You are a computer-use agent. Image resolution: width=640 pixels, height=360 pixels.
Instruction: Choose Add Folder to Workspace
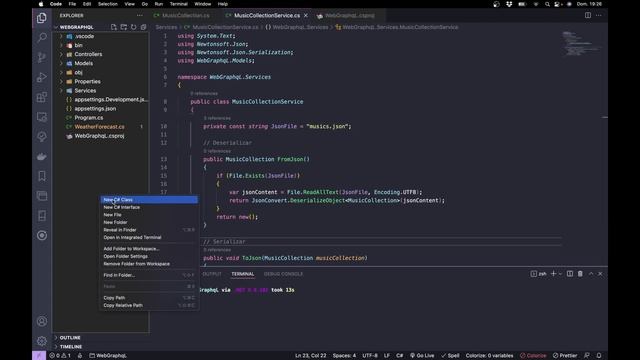coord(149,249)
